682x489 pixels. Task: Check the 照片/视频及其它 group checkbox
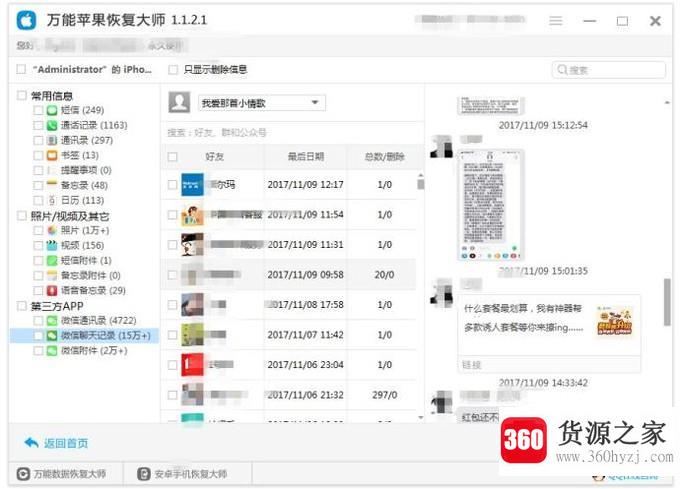click(x=22, y=216)
